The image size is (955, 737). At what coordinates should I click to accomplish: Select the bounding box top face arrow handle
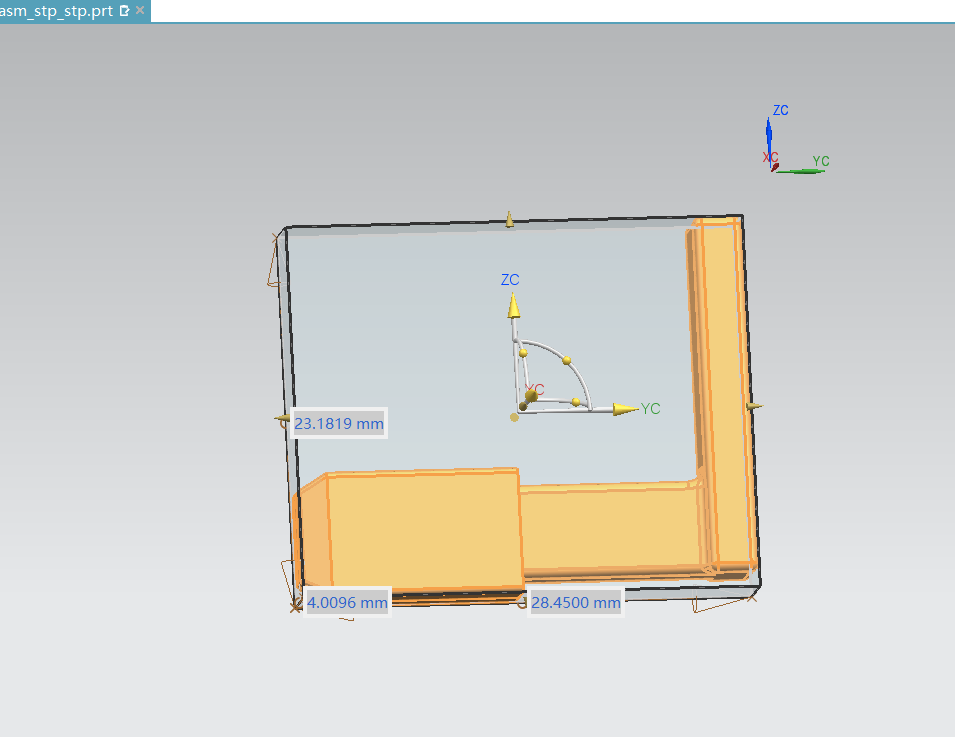509,219
